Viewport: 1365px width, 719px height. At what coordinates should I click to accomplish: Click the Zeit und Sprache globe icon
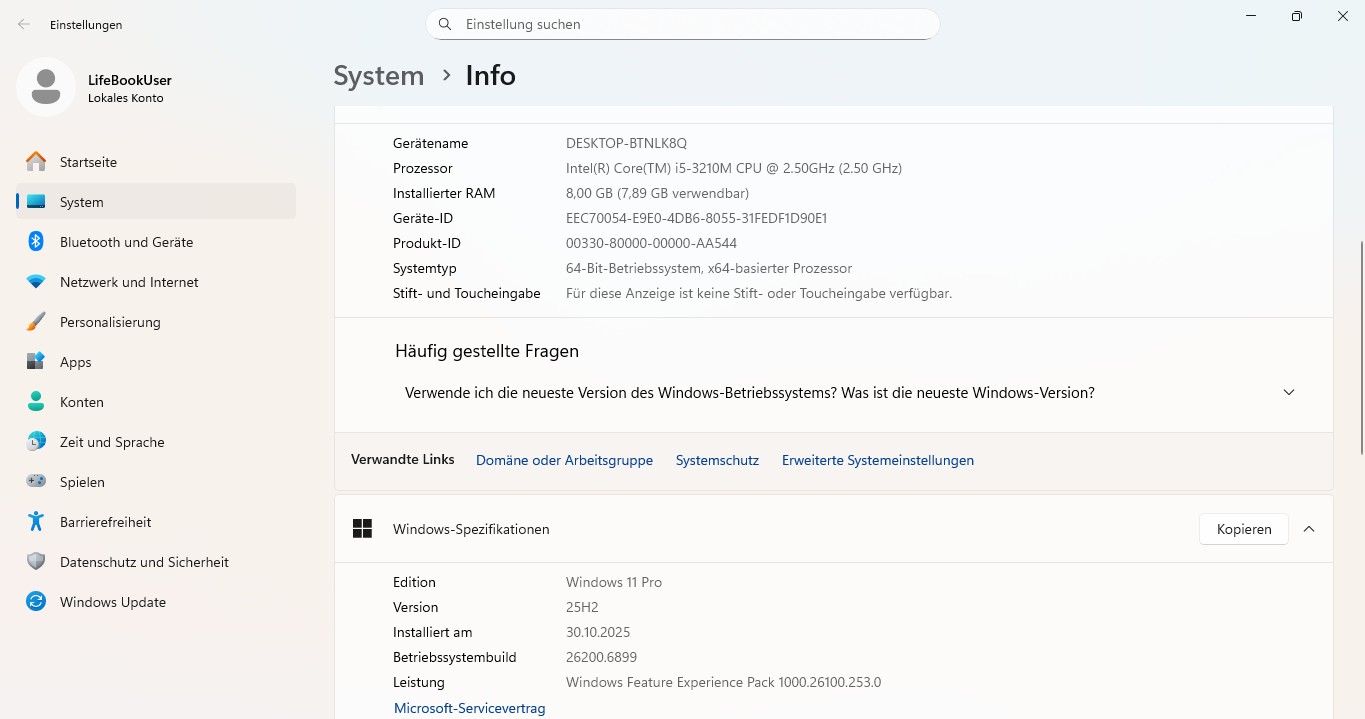point(36,442)
